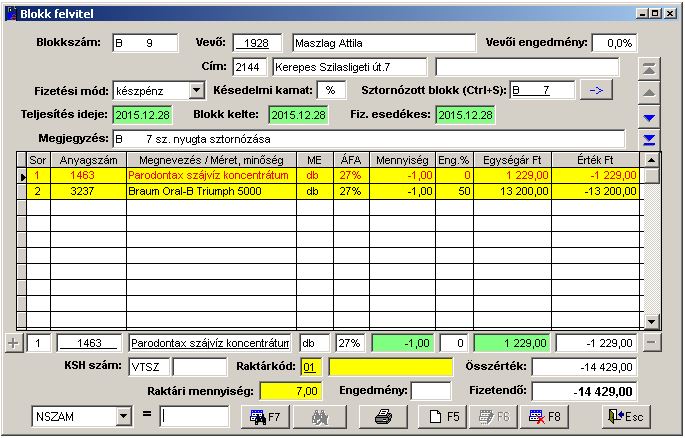Click the Sztornózott blokk B 7 field
Image resolution: width=685 pixels, height=438 pixels.
(543, 90)
